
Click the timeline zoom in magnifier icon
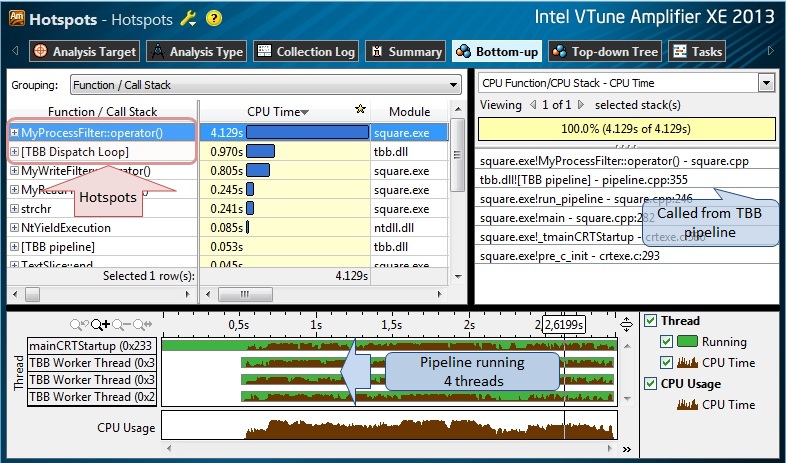tap(100, 325)
